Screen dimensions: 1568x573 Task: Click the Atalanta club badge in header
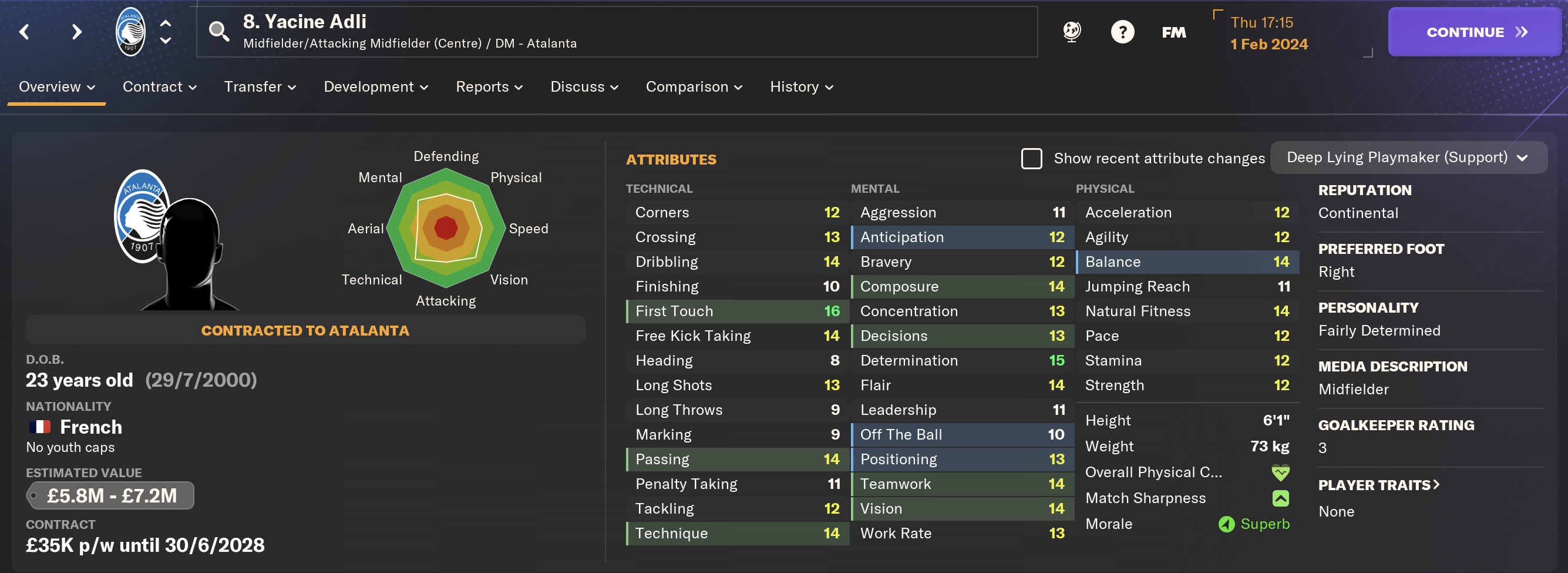point(130,32)
